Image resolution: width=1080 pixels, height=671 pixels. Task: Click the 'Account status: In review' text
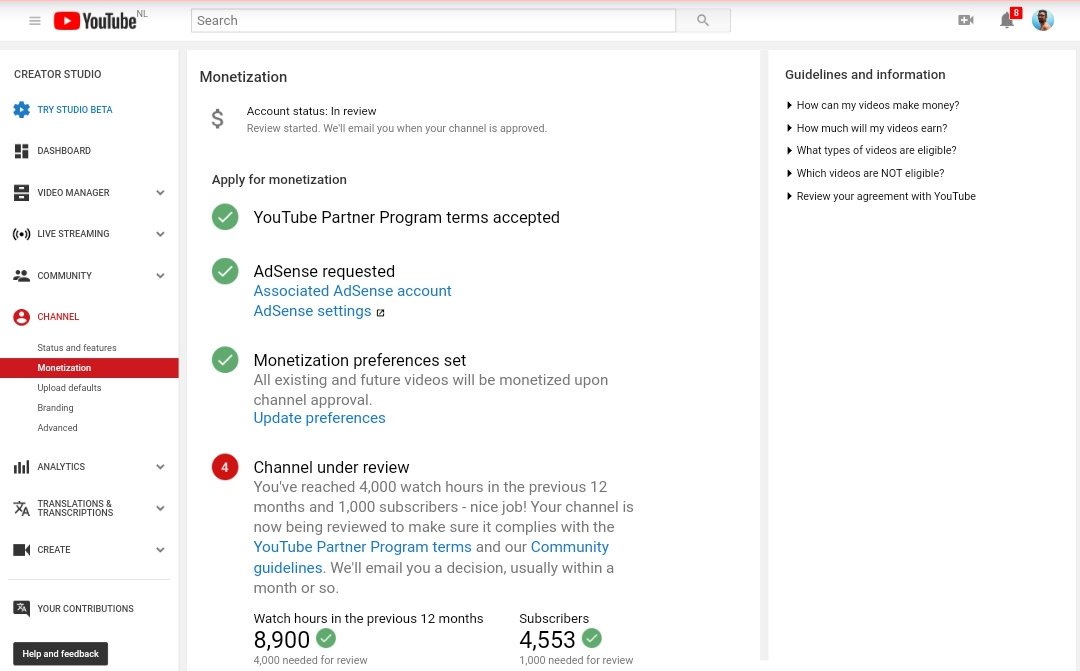click(x=311, y=111)
